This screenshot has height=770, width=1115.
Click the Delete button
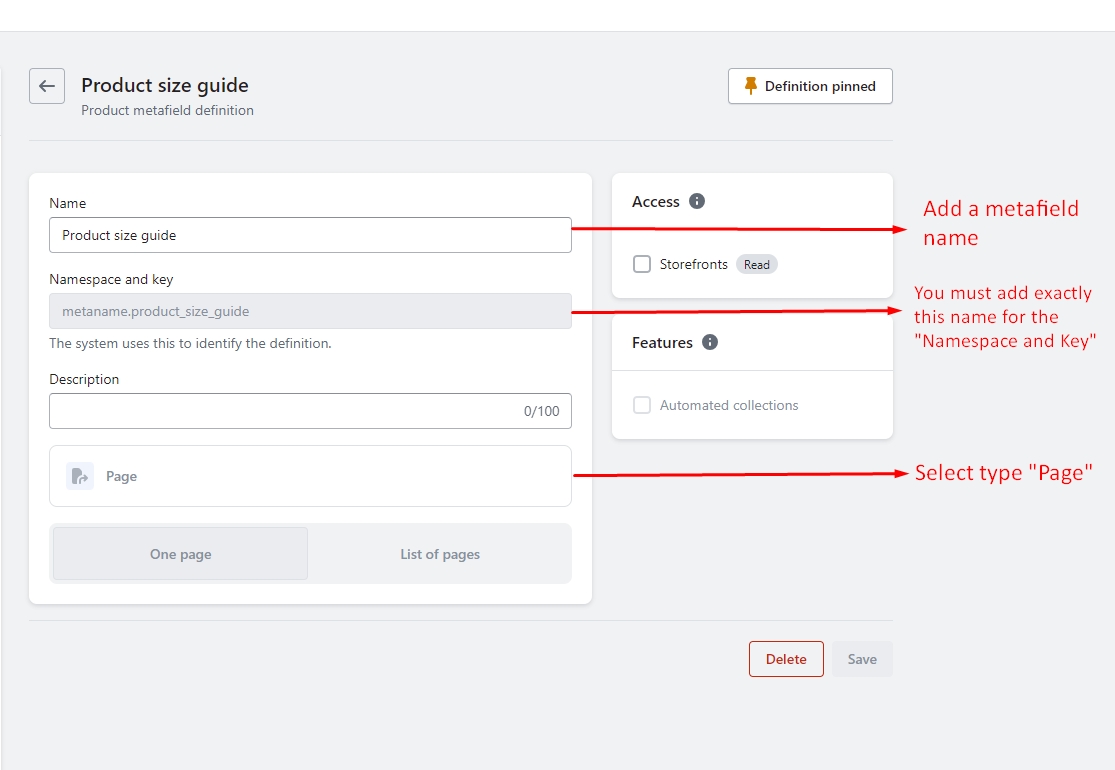(x=786, y=659)
